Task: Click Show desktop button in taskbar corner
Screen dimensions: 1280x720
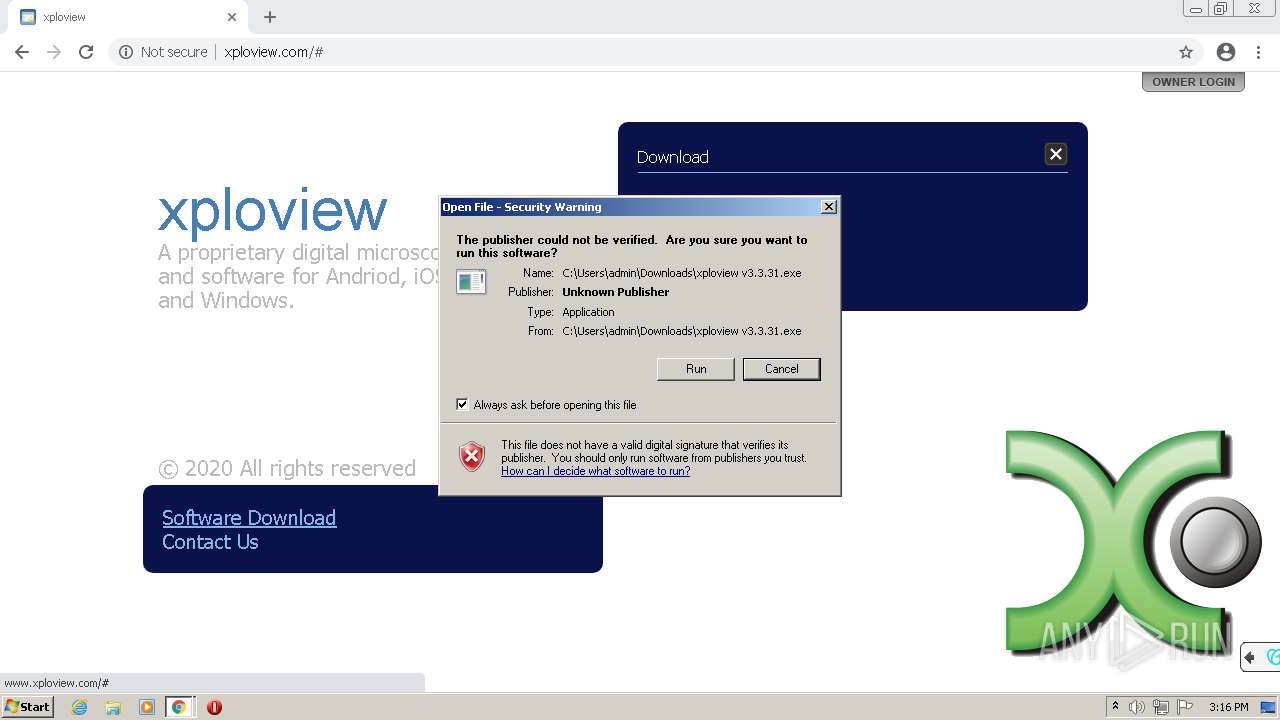Action: click(1269, 707)
